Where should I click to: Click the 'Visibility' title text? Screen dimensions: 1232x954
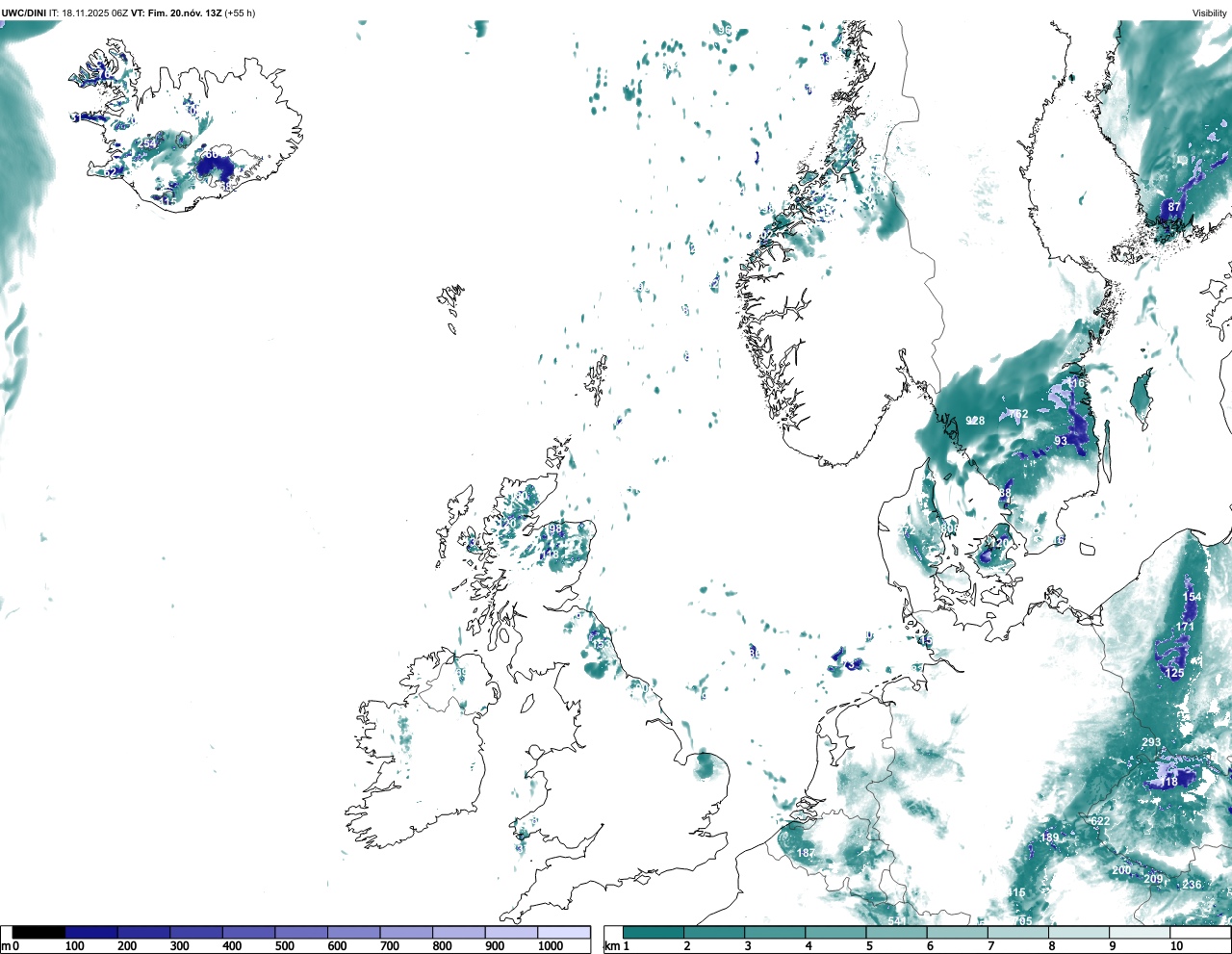click(1210, 13)
